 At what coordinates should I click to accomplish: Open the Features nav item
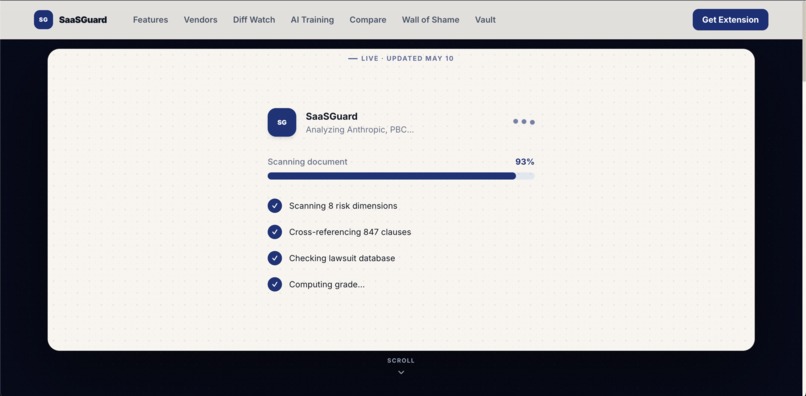pos(150,20)
